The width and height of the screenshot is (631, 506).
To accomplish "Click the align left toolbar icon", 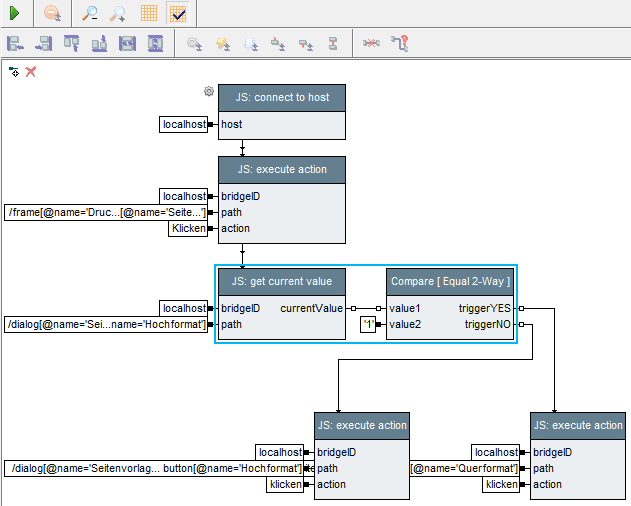I will (x=15, y=43).
